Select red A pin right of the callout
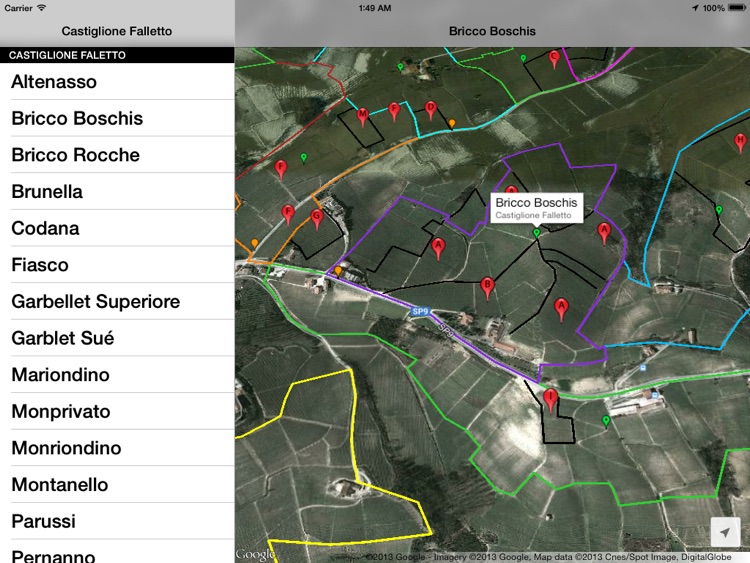750x563 pixels. coord(604,233)
